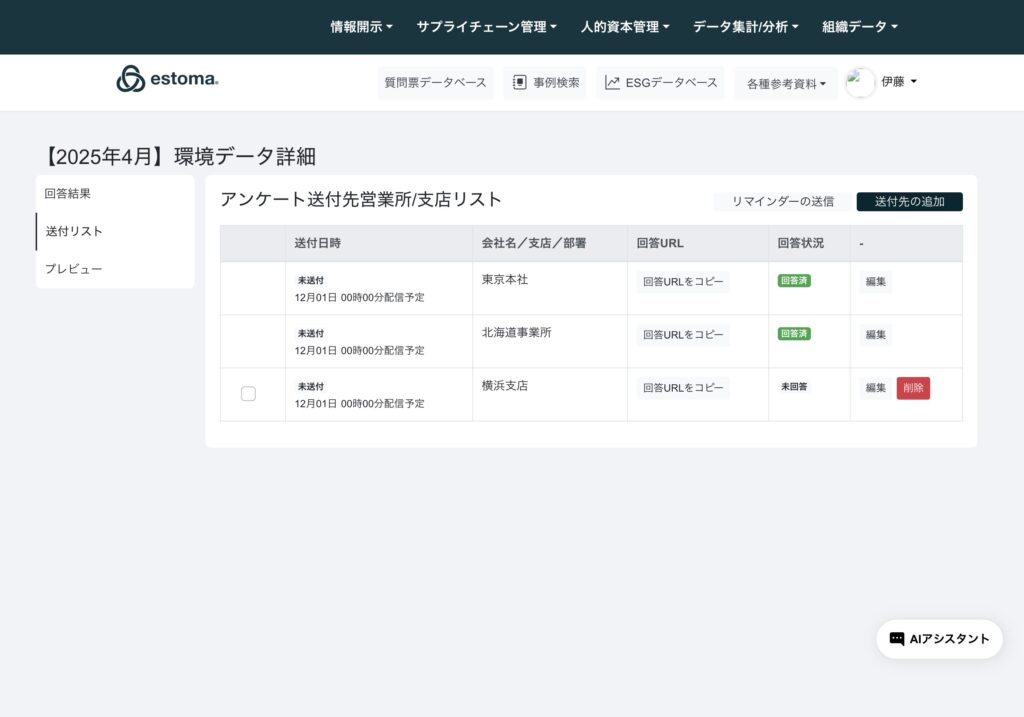Screen dimensions: 1024x717
Task: Expand the サプライチェーン管理 dropdown menu
Action: [x=486, y=27]
